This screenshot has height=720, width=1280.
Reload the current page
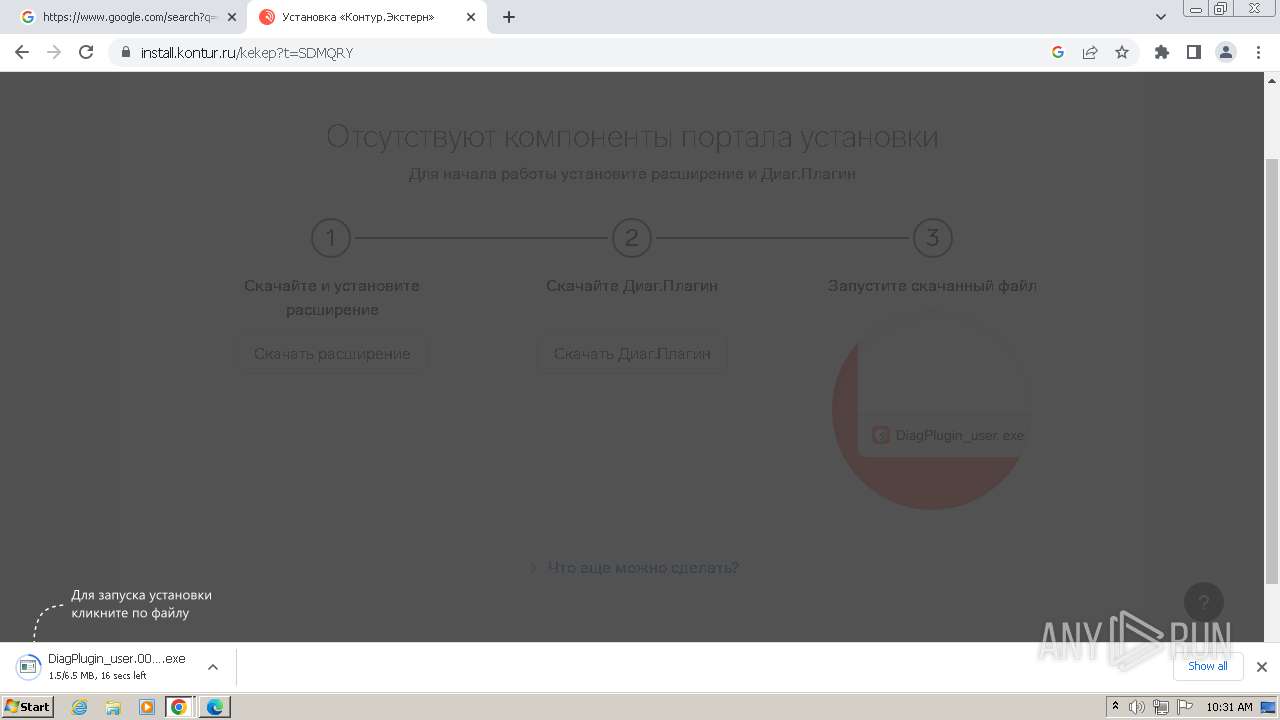pos(86,52)
